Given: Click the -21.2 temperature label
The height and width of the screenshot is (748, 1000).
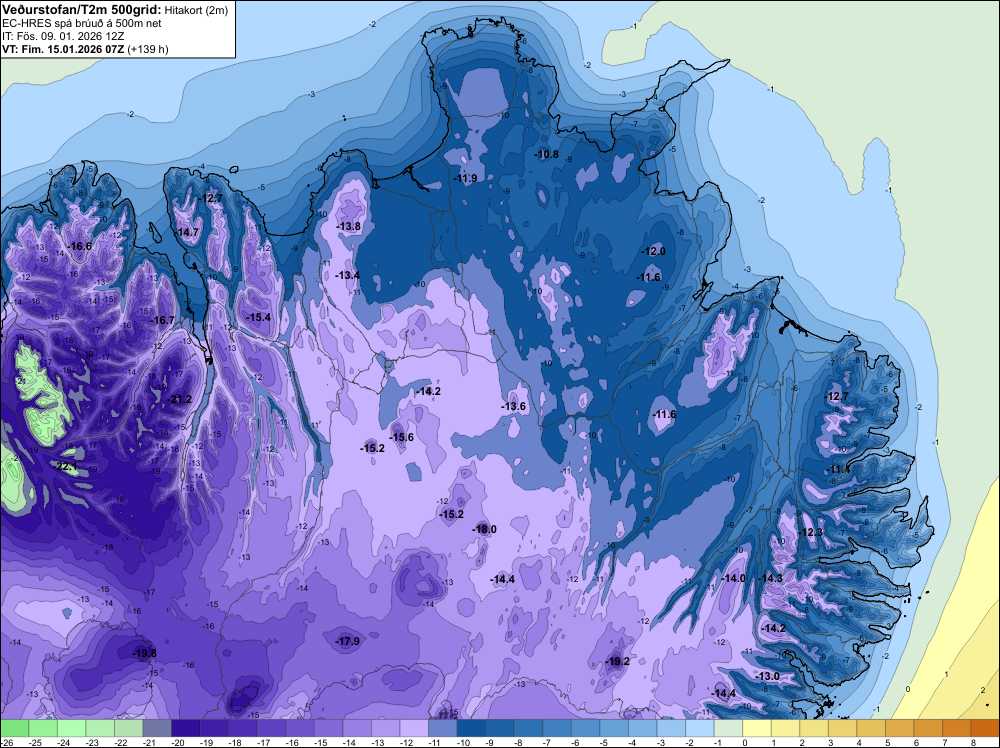Looking at the screenshot, I should point(180,399).
